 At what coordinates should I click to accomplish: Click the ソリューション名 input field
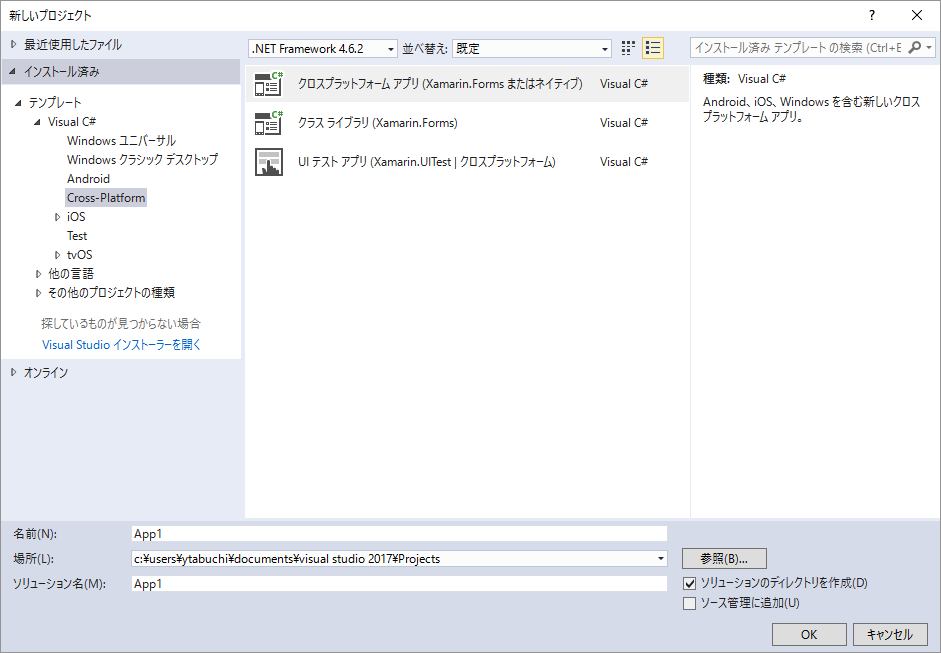pyautogui.click(x=399, y=583)
